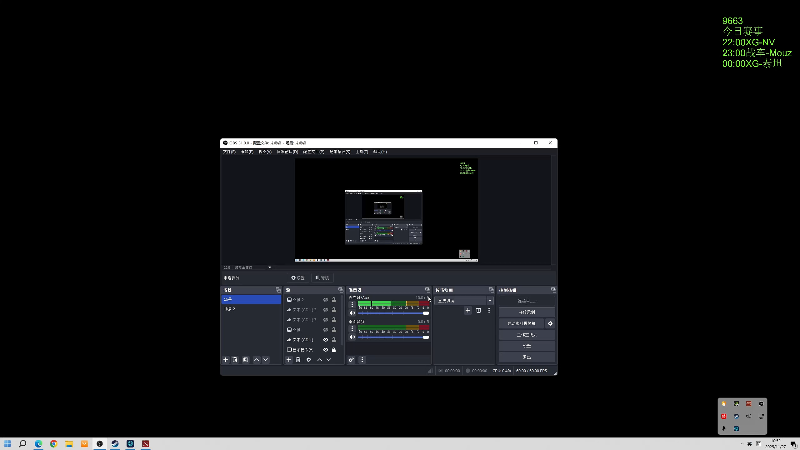Launch Google Chrome from the taskbar

tap(54, 444)
